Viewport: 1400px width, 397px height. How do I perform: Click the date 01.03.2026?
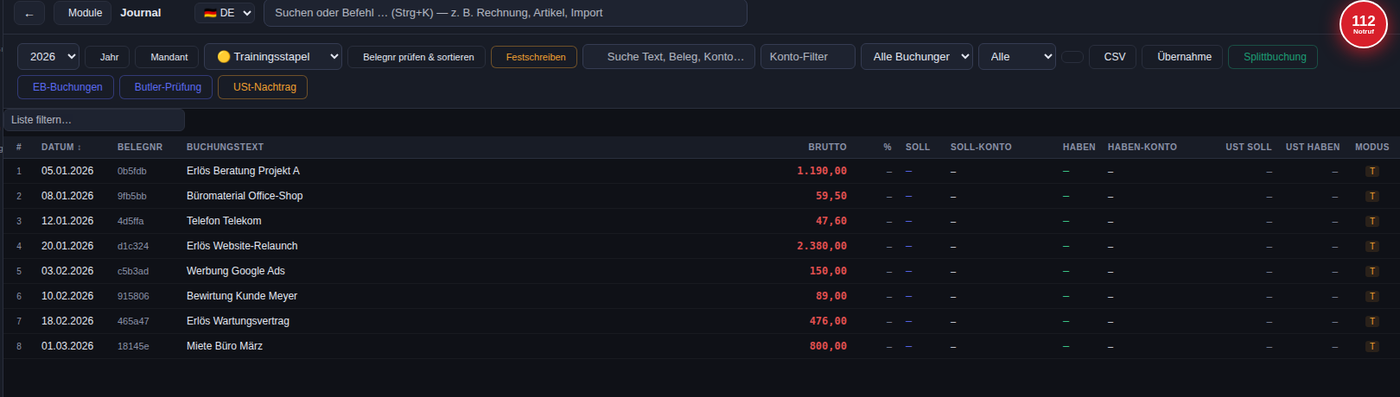click(x=67, y=346)
